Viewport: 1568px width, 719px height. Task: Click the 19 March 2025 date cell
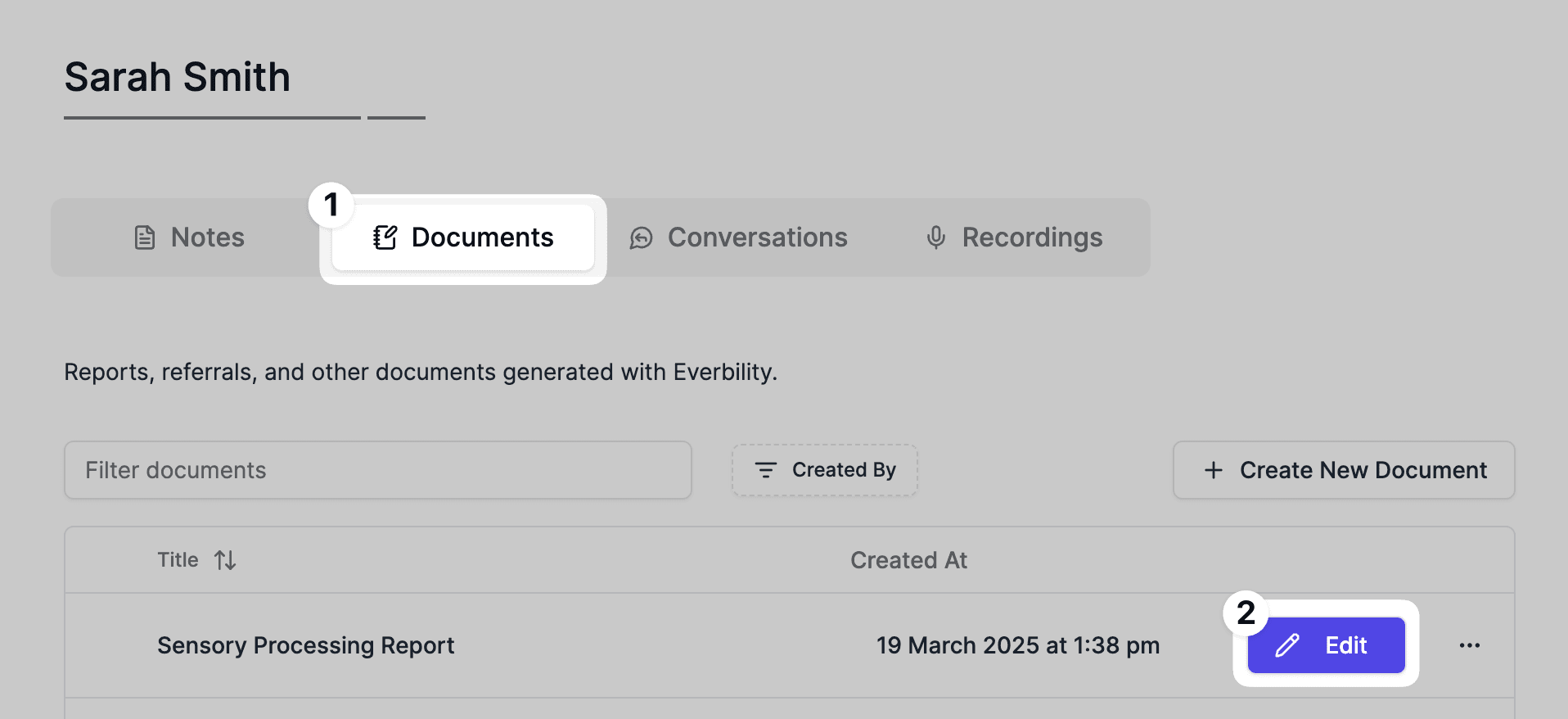1018,645
